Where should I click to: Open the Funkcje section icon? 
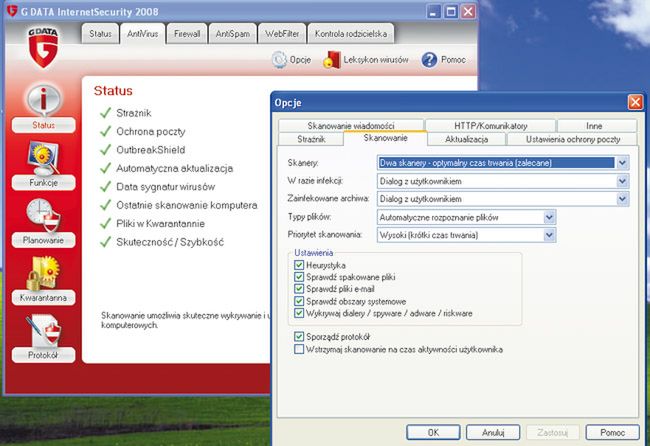[44, 160]
